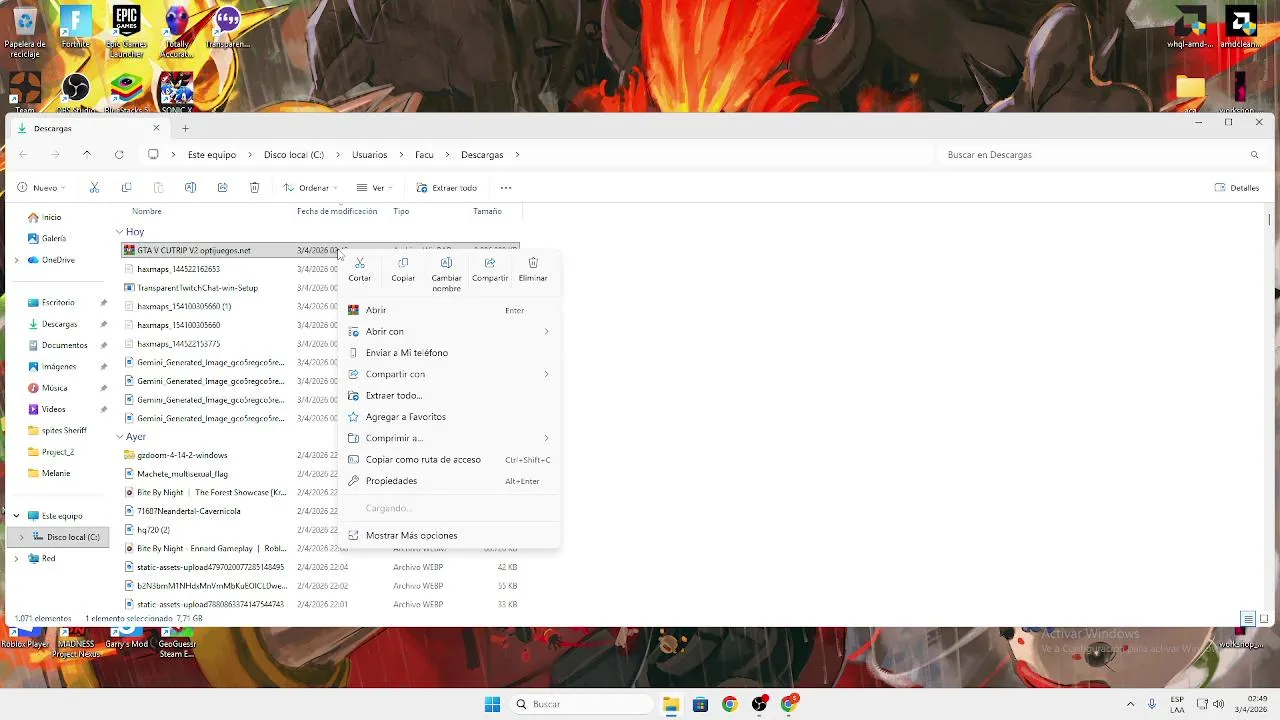Screen dimensions: 1280x720
Task: Click the Windows Start button
Action: [492, 704]
